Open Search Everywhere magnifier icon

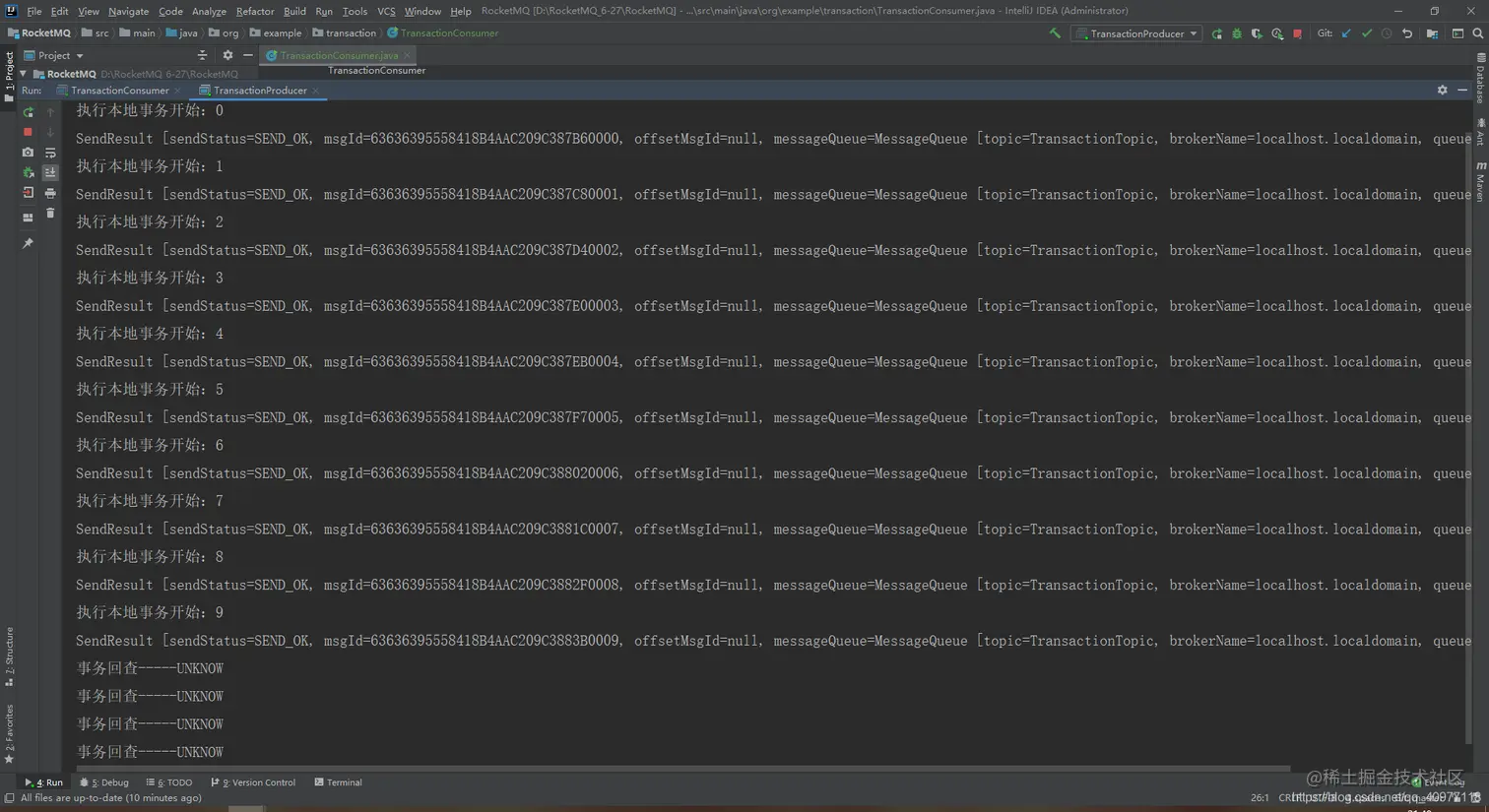[x=1477, y=33]
